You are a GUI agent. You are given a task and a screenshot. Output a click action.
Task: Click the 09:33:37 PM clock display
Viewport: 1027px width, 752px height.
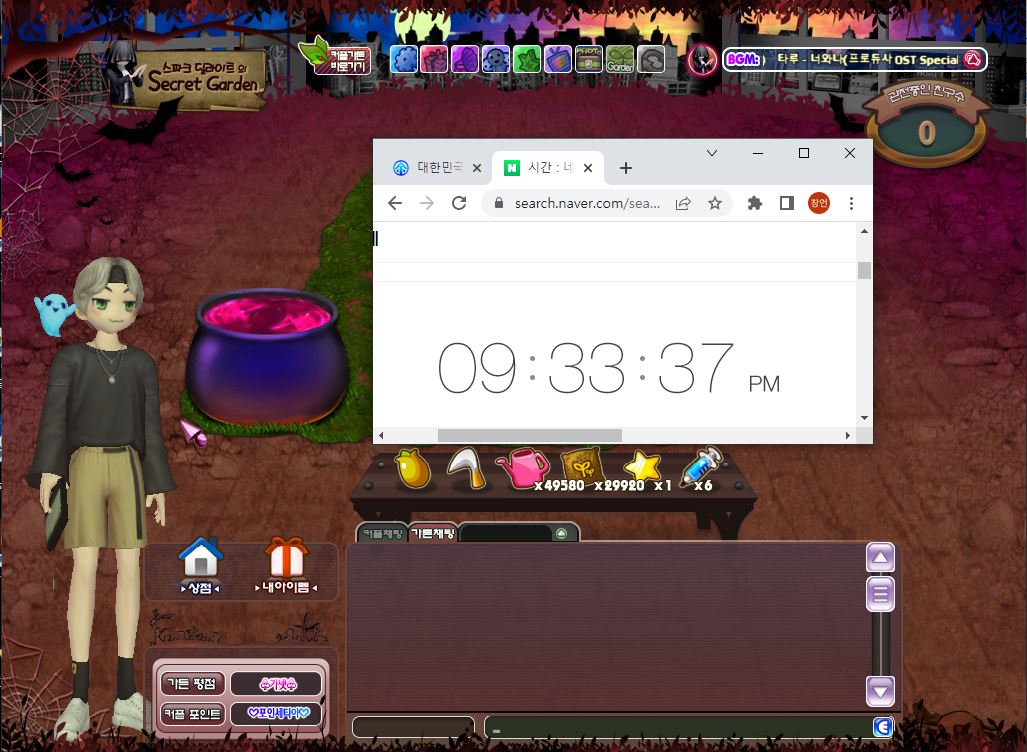(x=608, y=368)
